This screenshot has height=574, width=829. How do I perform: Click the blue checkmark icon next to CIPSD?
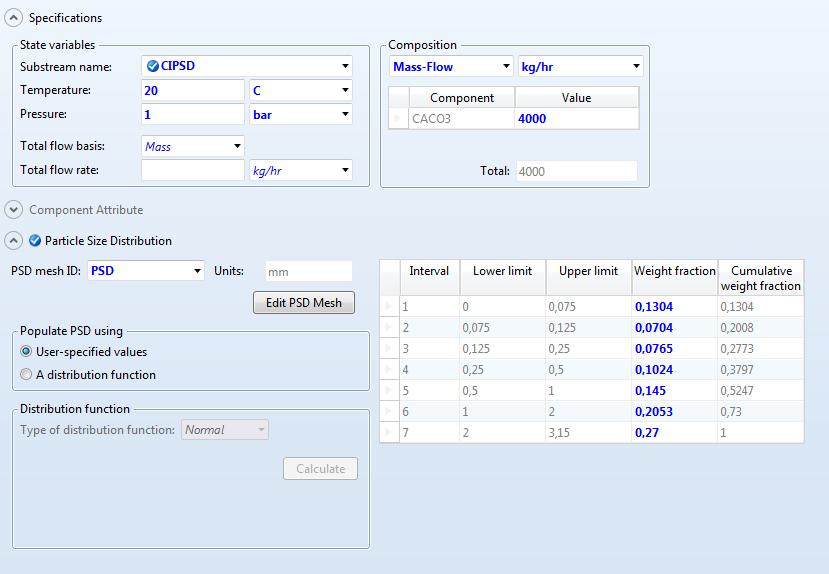coord(153,66)
